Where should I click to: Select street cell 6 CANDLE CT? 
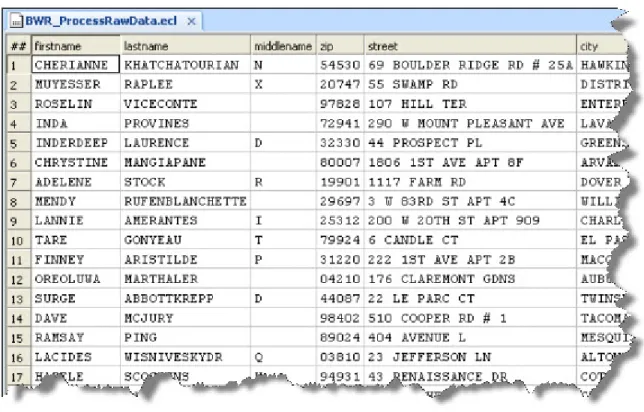pyautogui.click(x=471, y=240)
